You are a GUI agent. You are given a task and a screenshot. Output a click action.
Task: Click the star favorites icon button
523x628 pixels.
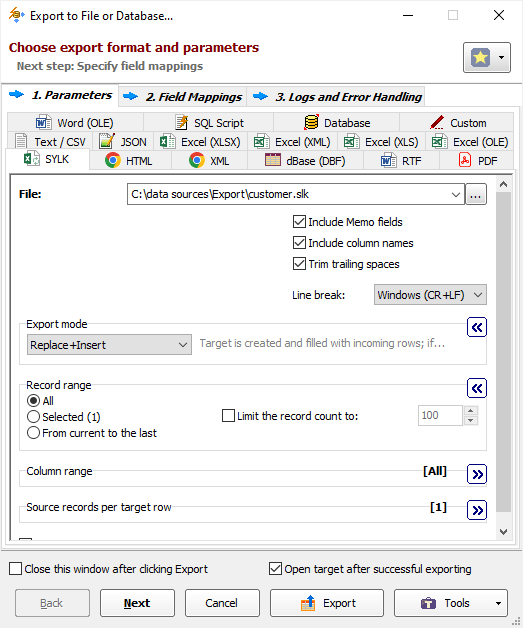pos(480,58)
